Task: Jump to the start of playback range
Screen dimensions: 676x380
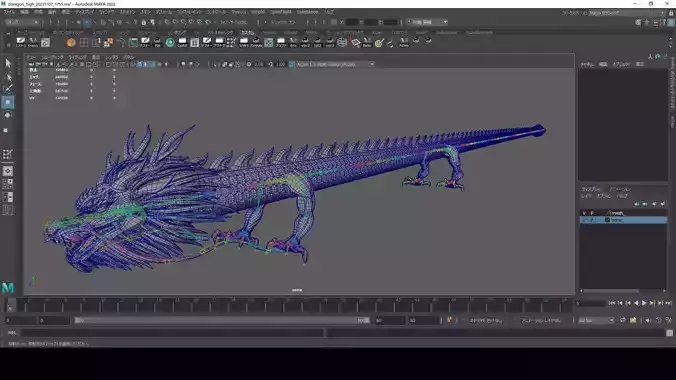Action: pos(612,304)
